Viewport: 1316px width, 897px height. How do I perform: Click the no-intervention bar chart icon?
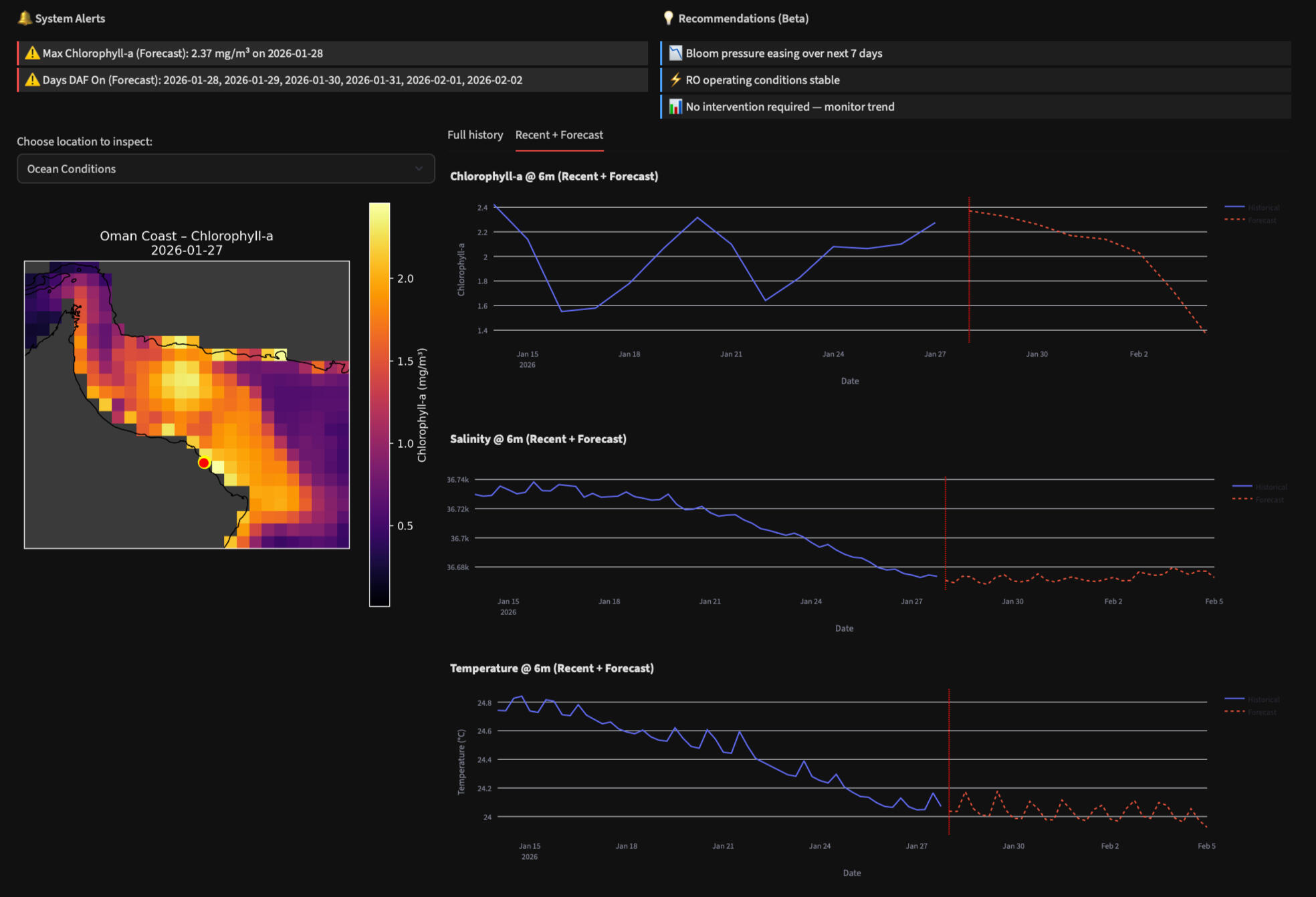click(675, 106)
